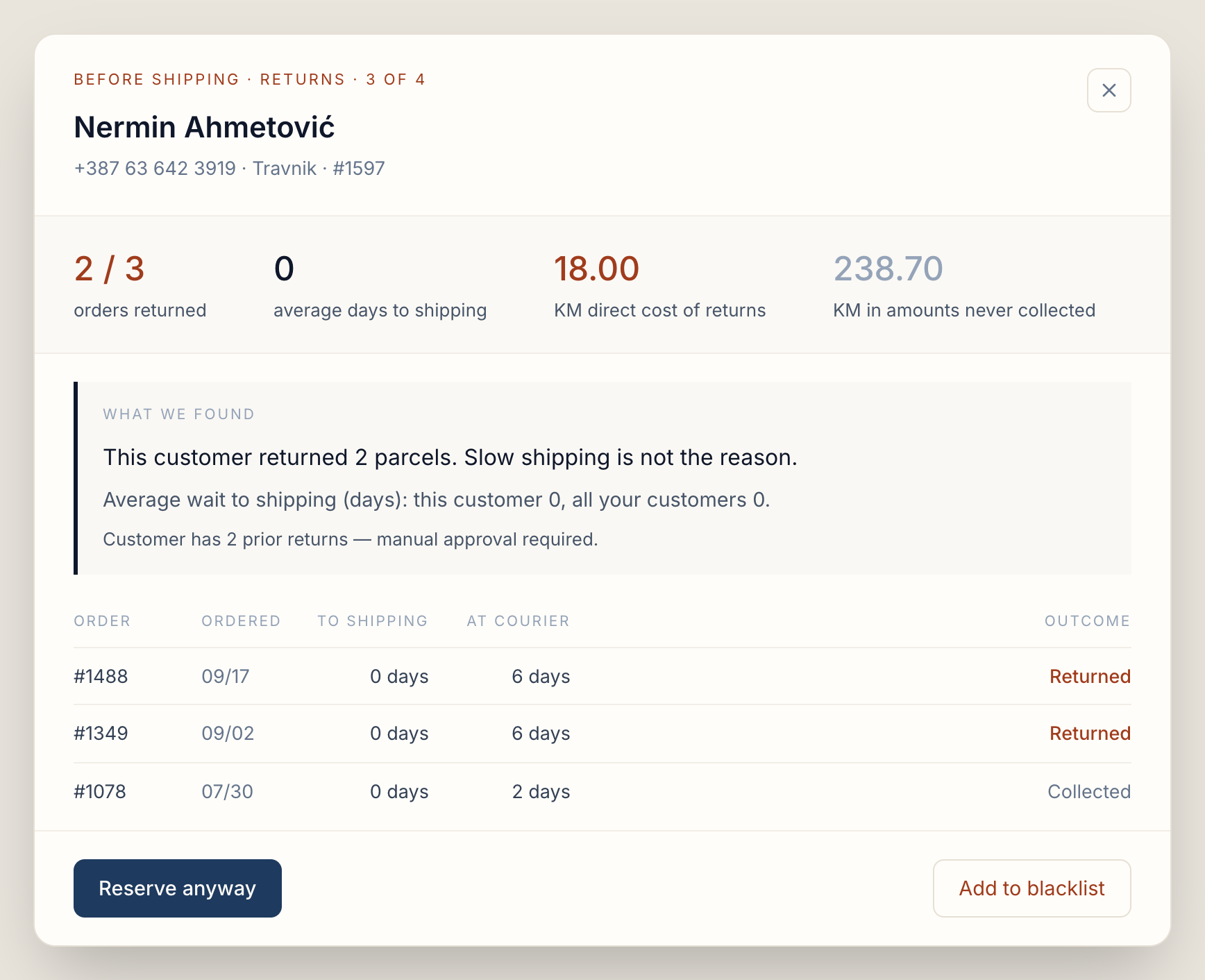The height and width of the screenshot is (980, 1205).
Task: Click Collected outcome for order #1078
Action: coord(1089,792)
